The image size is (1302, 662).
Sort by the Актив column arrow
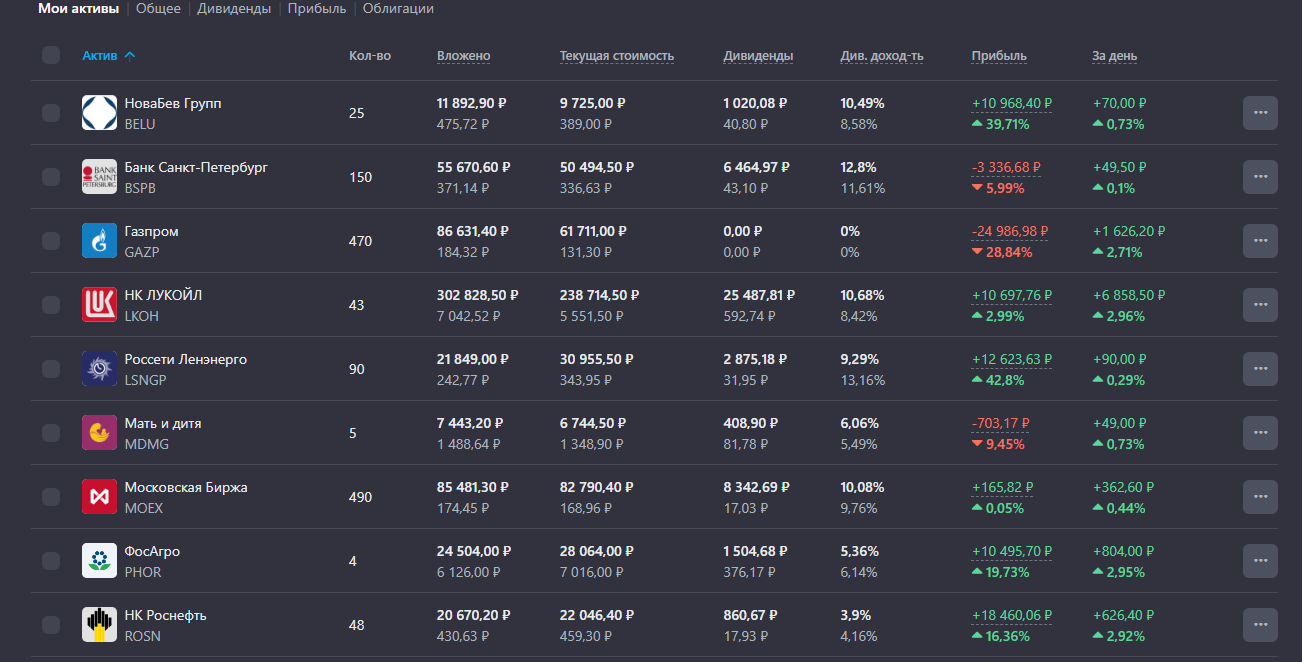[x=130, y=56]
